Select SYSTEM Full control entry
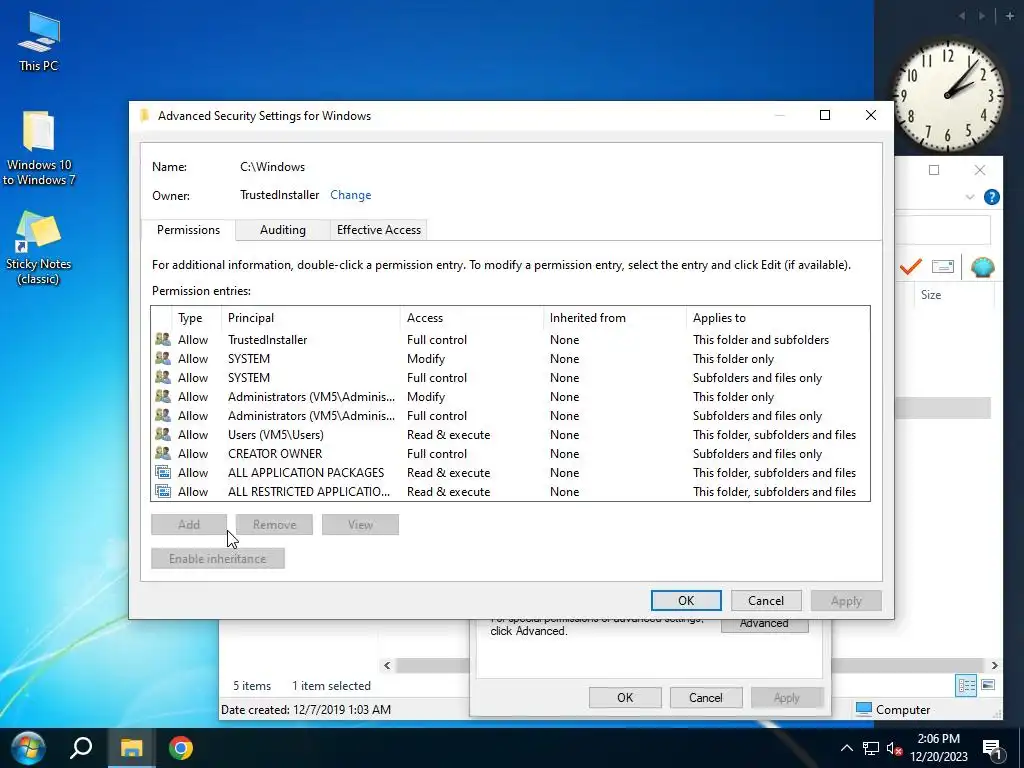Viewport: 1024px width, 768px height. click(510, 377)
